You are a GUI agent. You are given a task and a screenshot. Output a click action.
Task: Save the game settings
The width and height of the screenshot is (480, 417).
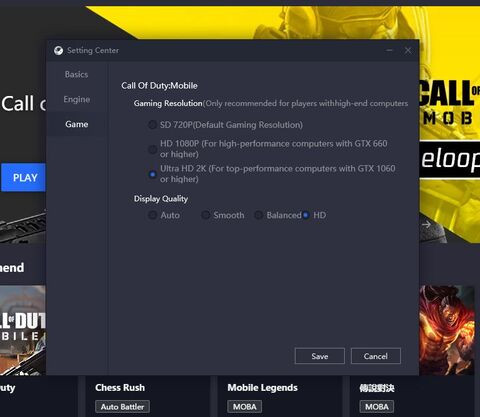[x=320, y=356]
